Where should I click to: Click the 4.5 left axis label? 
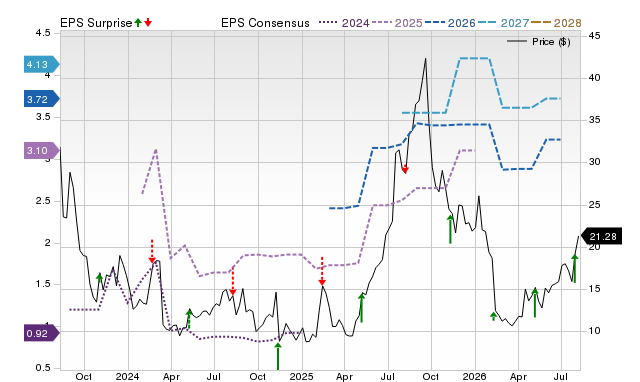[x=43, y=33]
